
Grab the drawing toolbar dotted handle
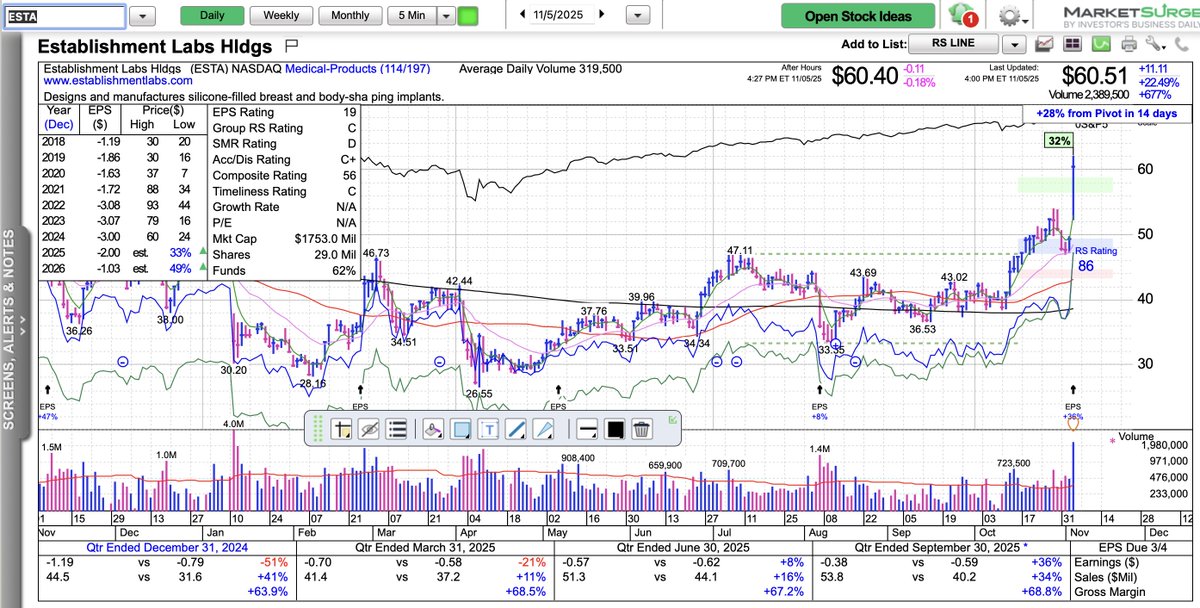(318, 430)
